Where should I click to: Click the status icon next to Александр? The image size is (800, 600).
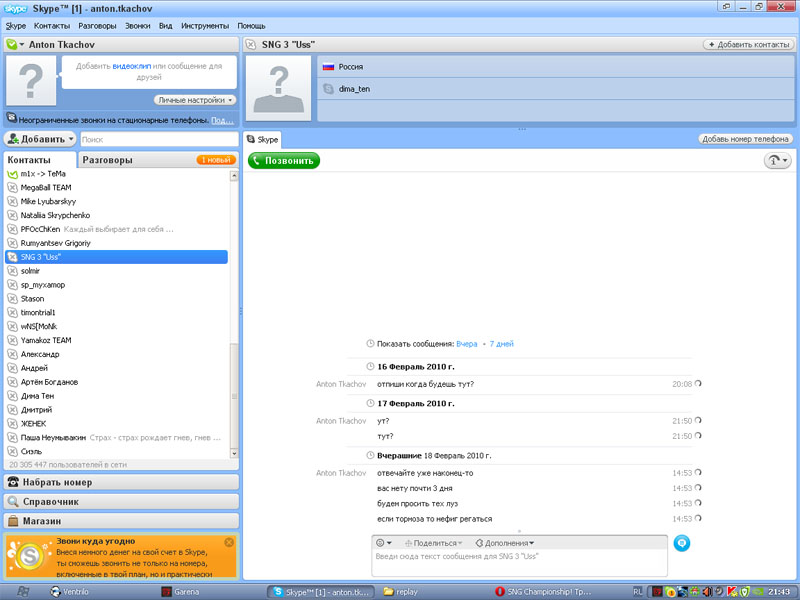coord(13,354)
